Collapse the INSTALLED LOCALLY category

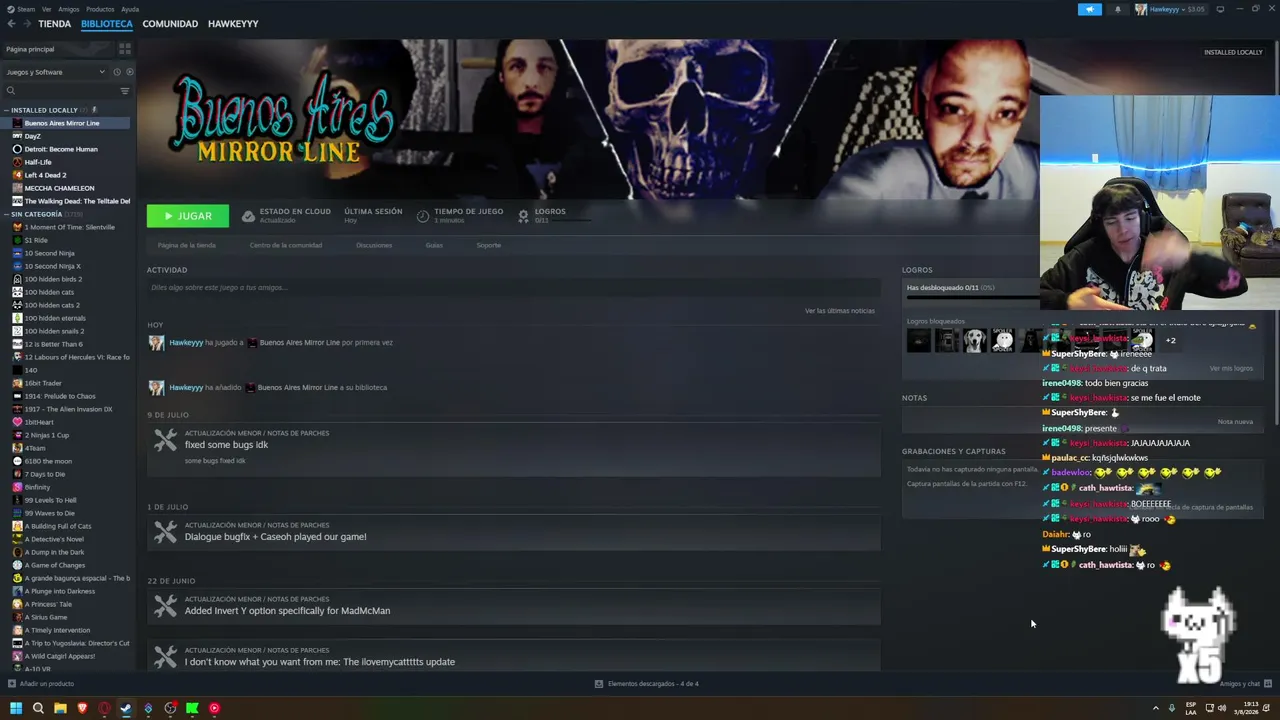click(x=6, y=110)
